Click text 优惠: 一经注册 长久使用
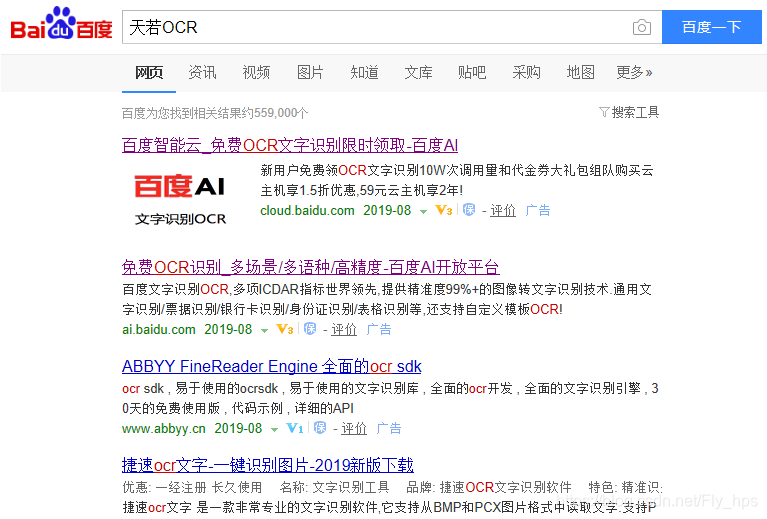 tap(192, 487)
